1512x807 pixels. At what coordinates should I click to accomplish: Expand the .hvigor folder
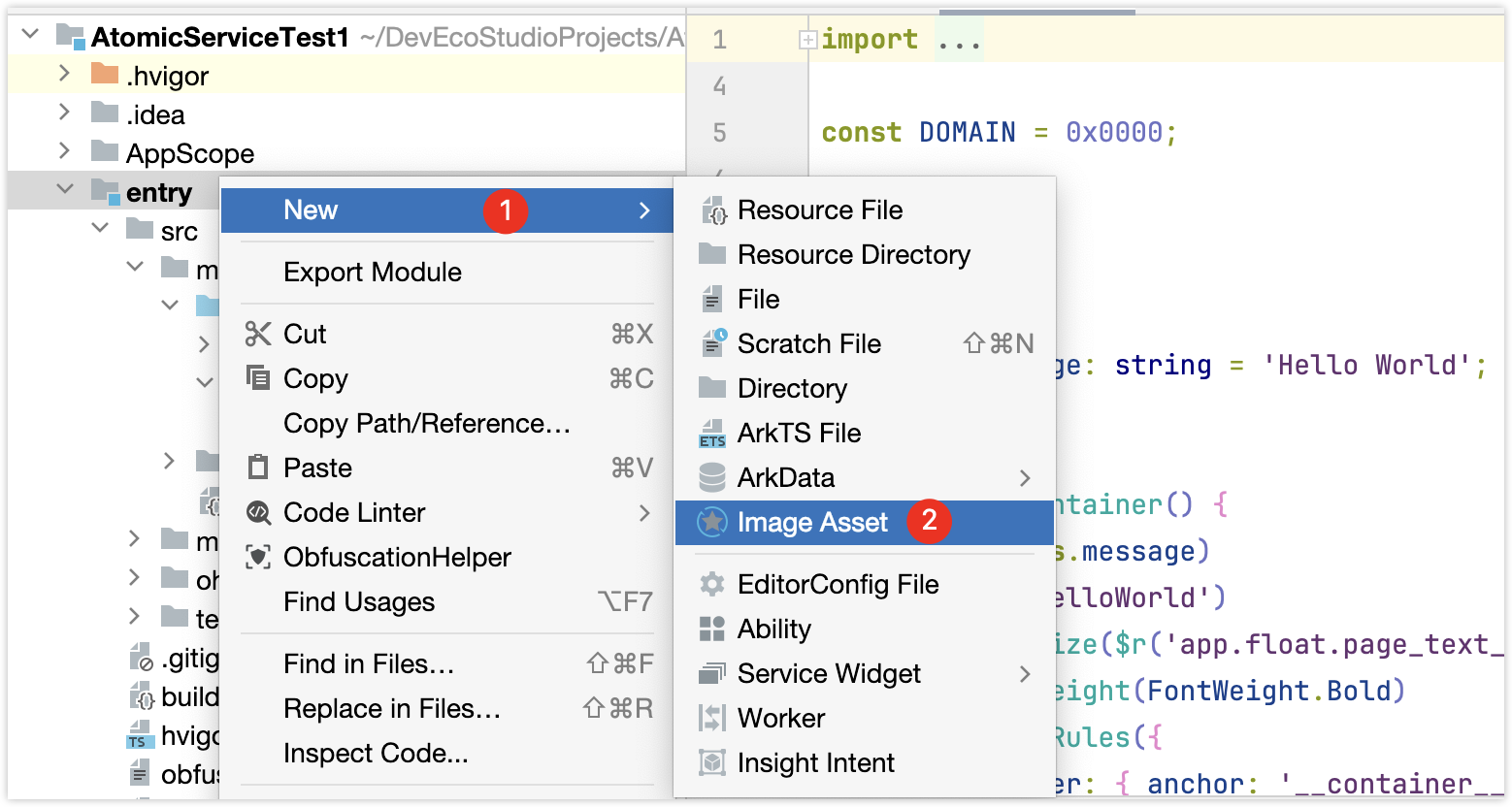pos(64,73)
